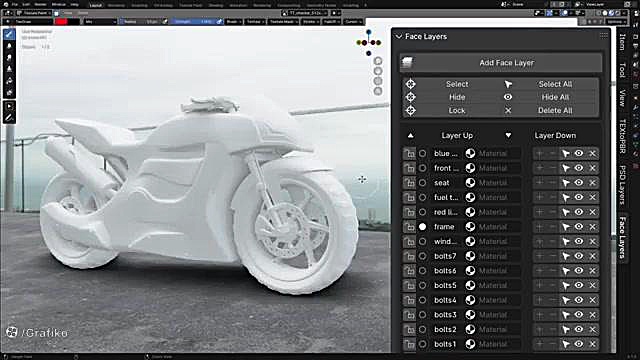The height and width of the screenshot is (360, 640).
Task: Select the Clone brush tool
Action: click(x=9, y=69)
